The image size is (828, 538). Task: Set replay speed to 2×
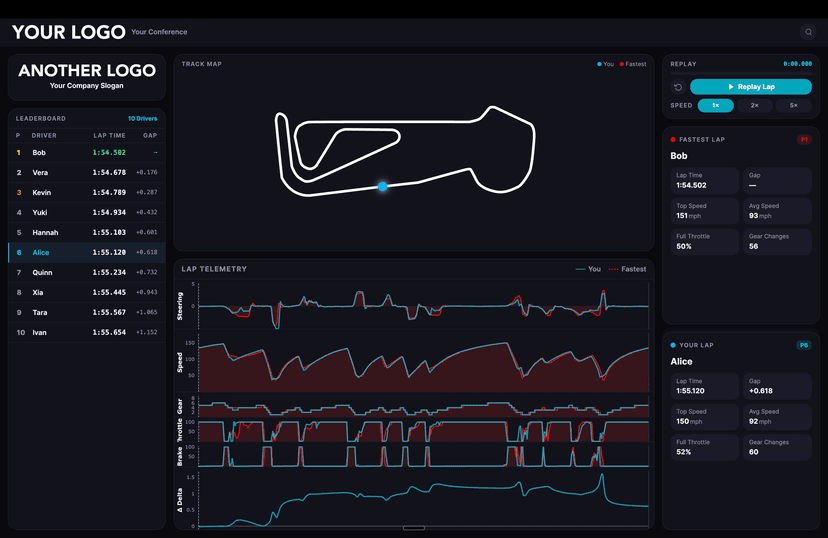coord(754,105)
